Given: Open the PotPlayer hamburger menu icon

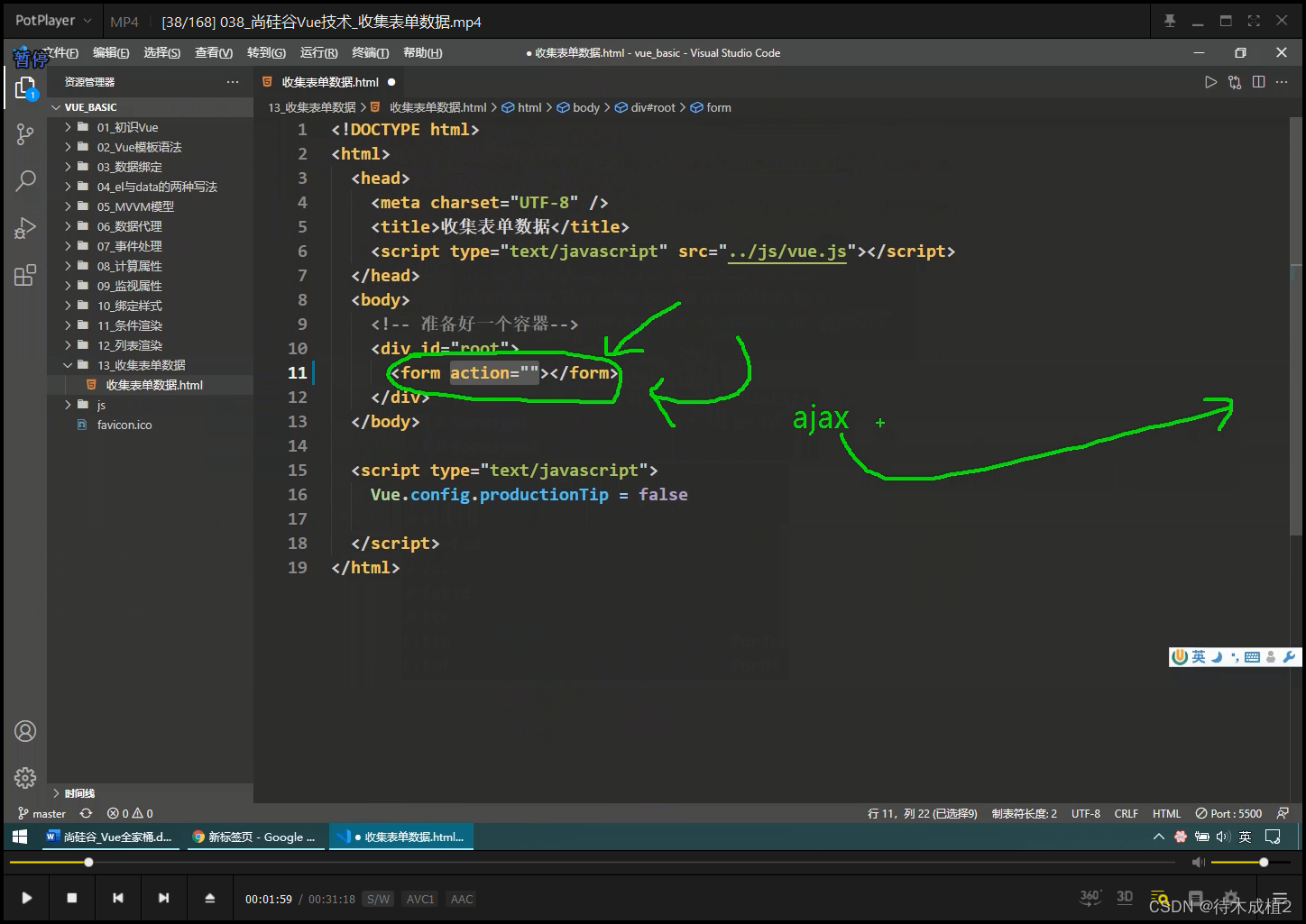Looking at the screenshot, I should (x=1280, y=899).
